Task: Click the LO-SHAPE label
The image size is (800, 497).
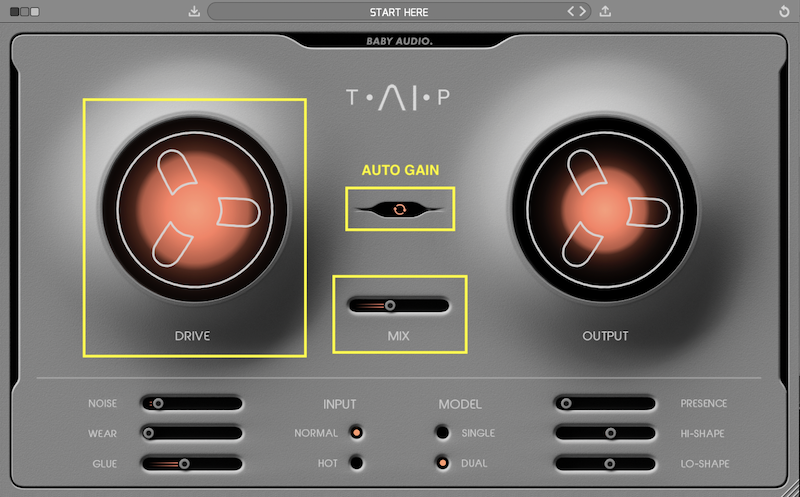Action: (x=705, y=464)
